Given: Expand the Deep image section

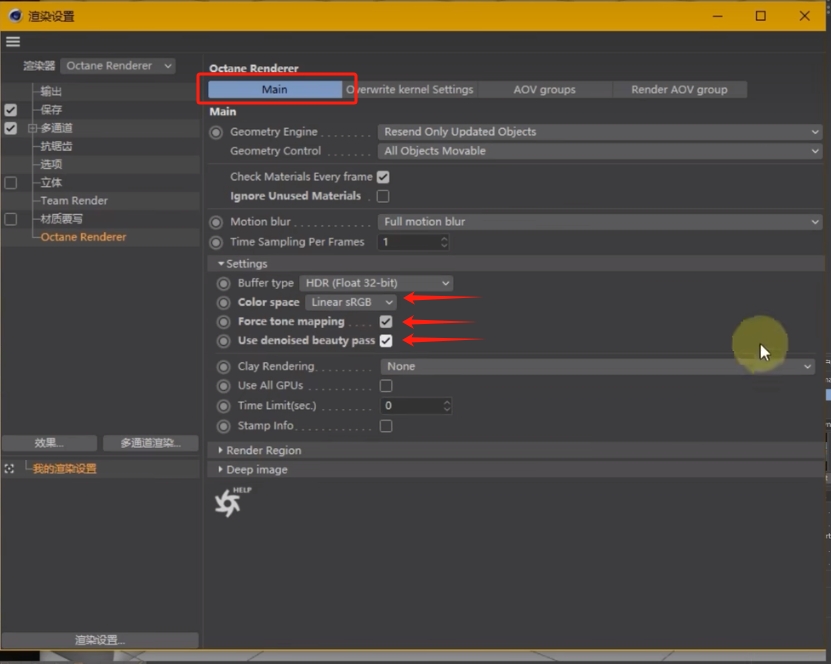Looking at the screenshot, I should [220, 470].
